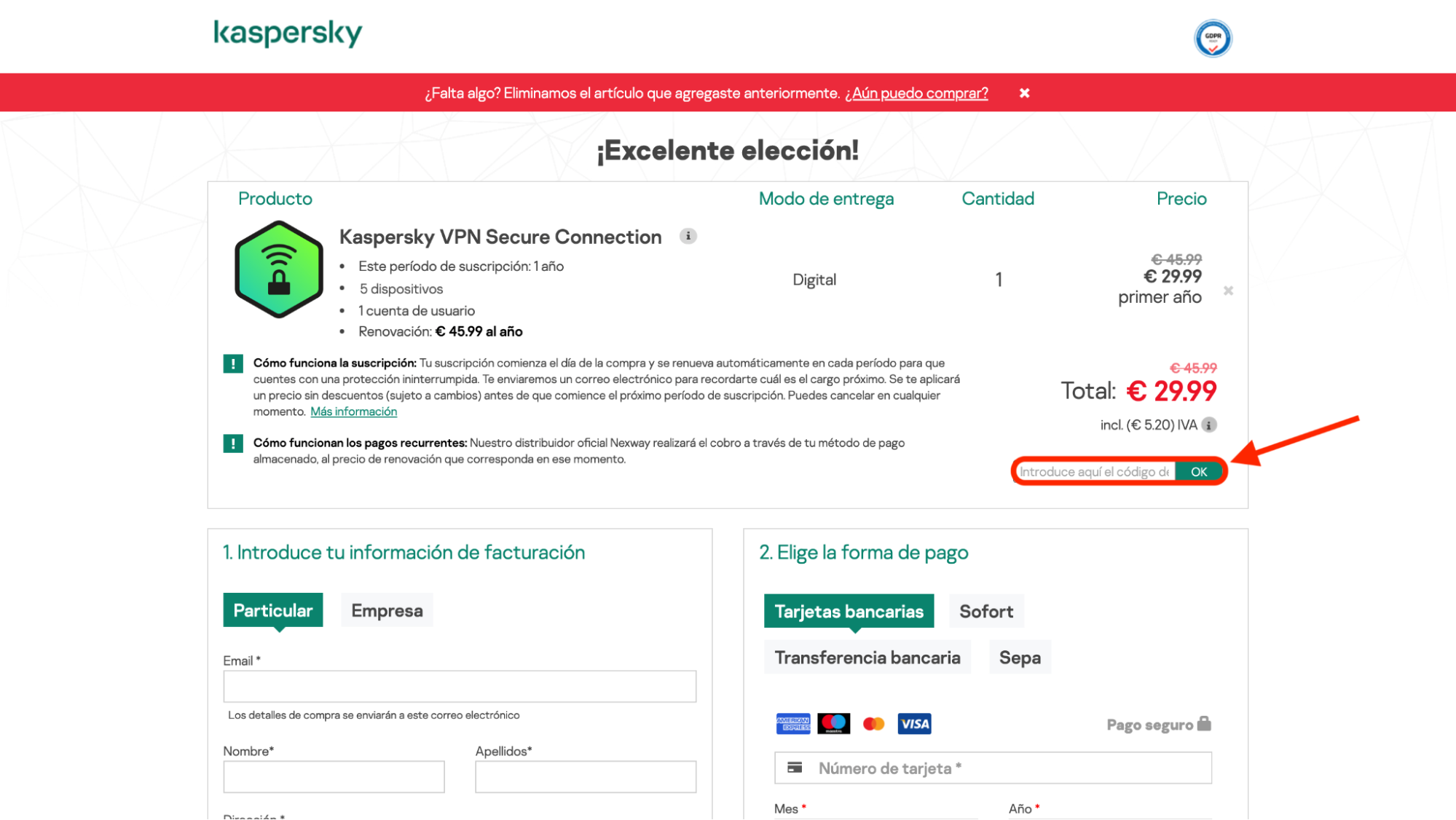
Task: Select the Particular billing tab
Action: click(272, 610)
